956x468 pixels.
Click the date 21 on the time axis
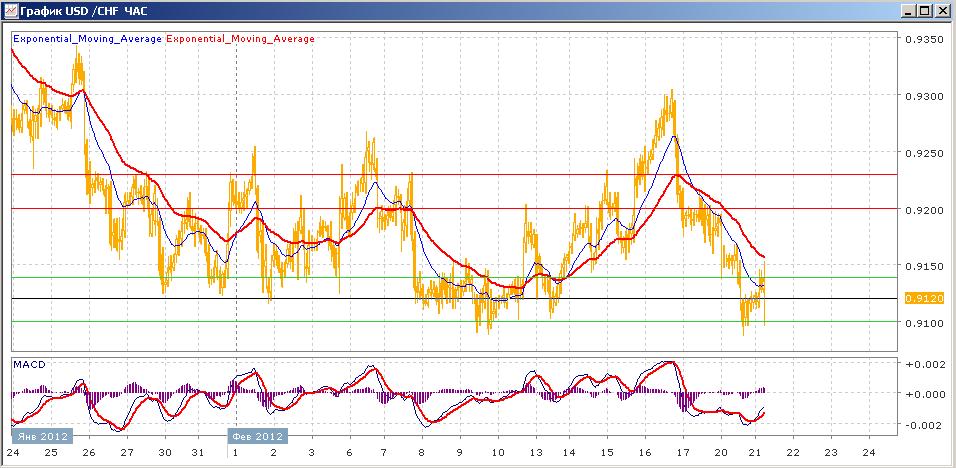click(x=756, y=453)
